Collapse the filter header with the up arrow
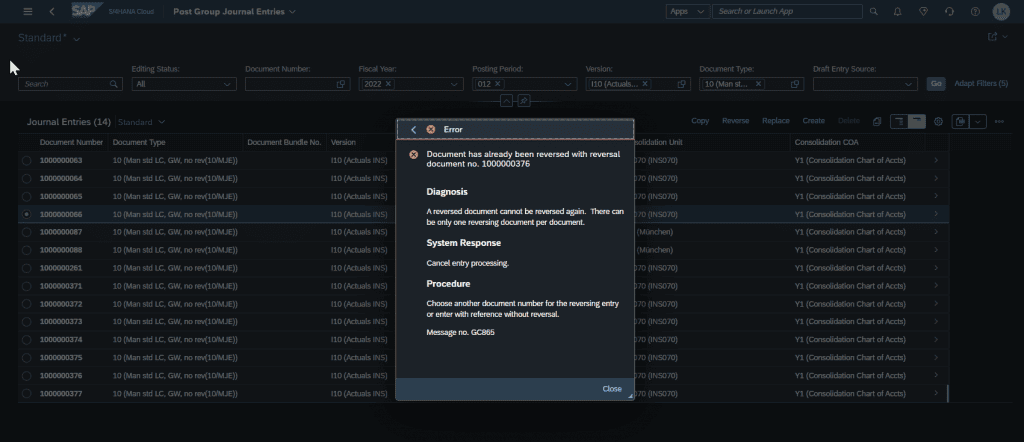 (506, 101)
